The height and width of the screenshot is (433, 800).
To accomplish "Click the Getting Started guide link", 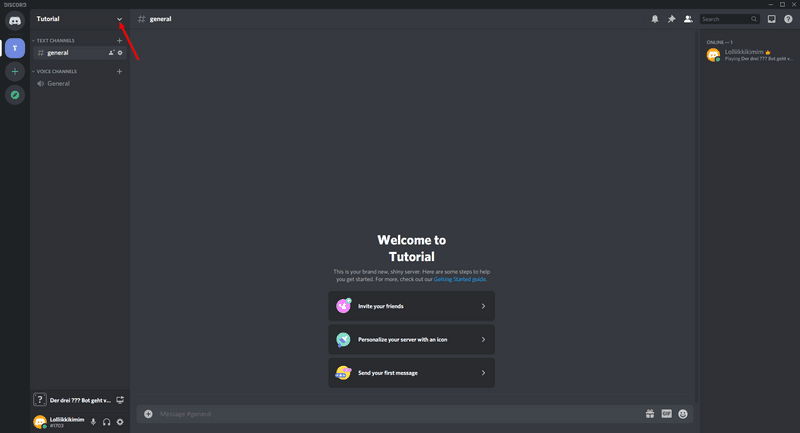I will point(460,279).
